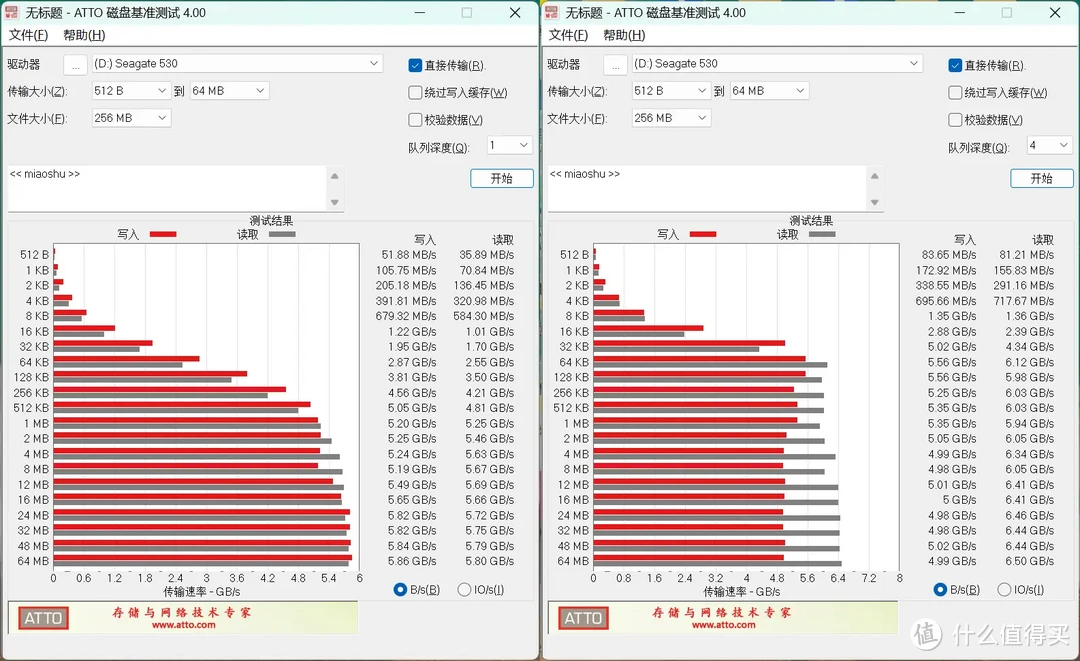Open www.atto.com link in left window

coord(183,625)
